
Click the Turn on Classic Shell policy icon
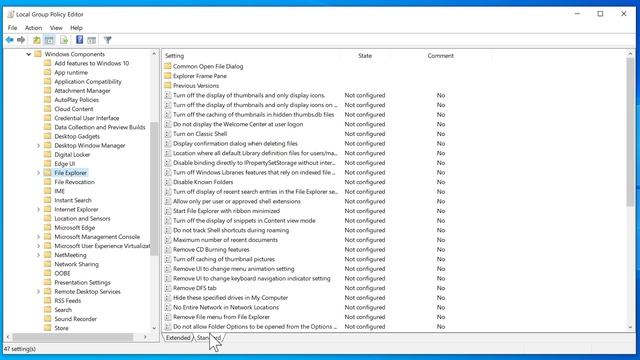coord(168,134)
